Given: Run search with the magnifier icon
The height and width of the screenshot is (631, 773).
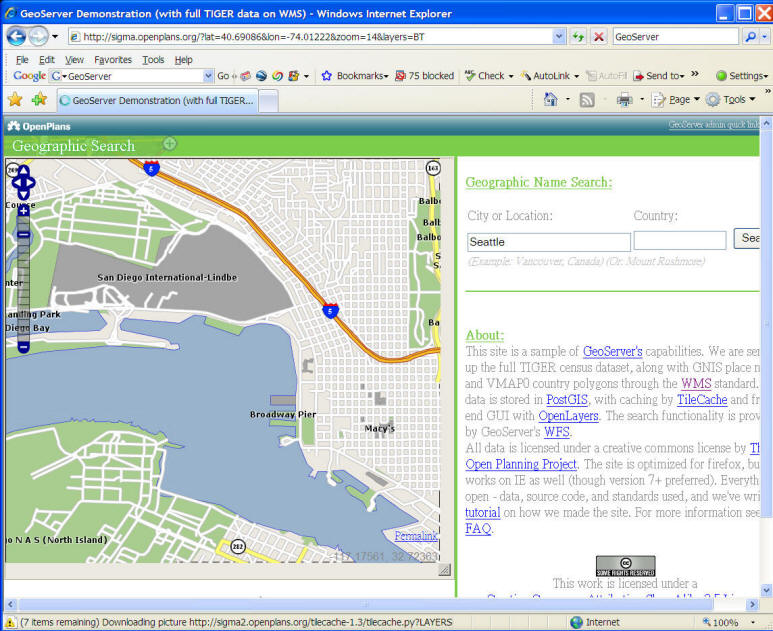Looking at the screenshot, I should point(750,36).
